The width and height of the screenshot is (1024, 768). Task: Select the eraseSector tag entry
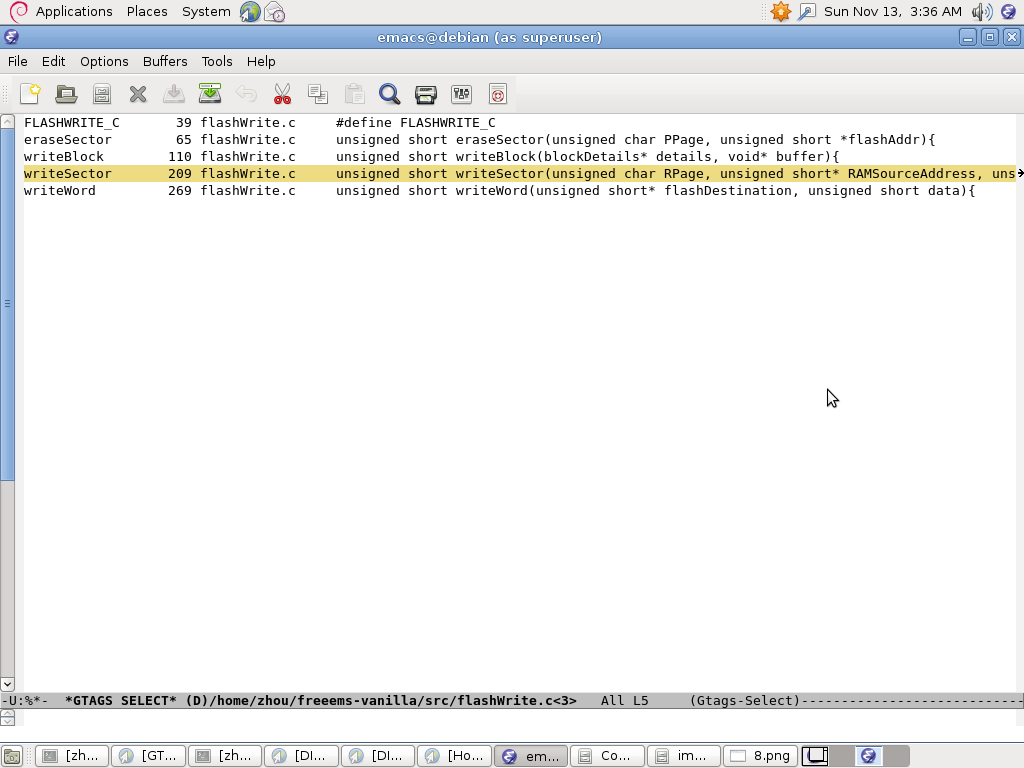[68, 140]
